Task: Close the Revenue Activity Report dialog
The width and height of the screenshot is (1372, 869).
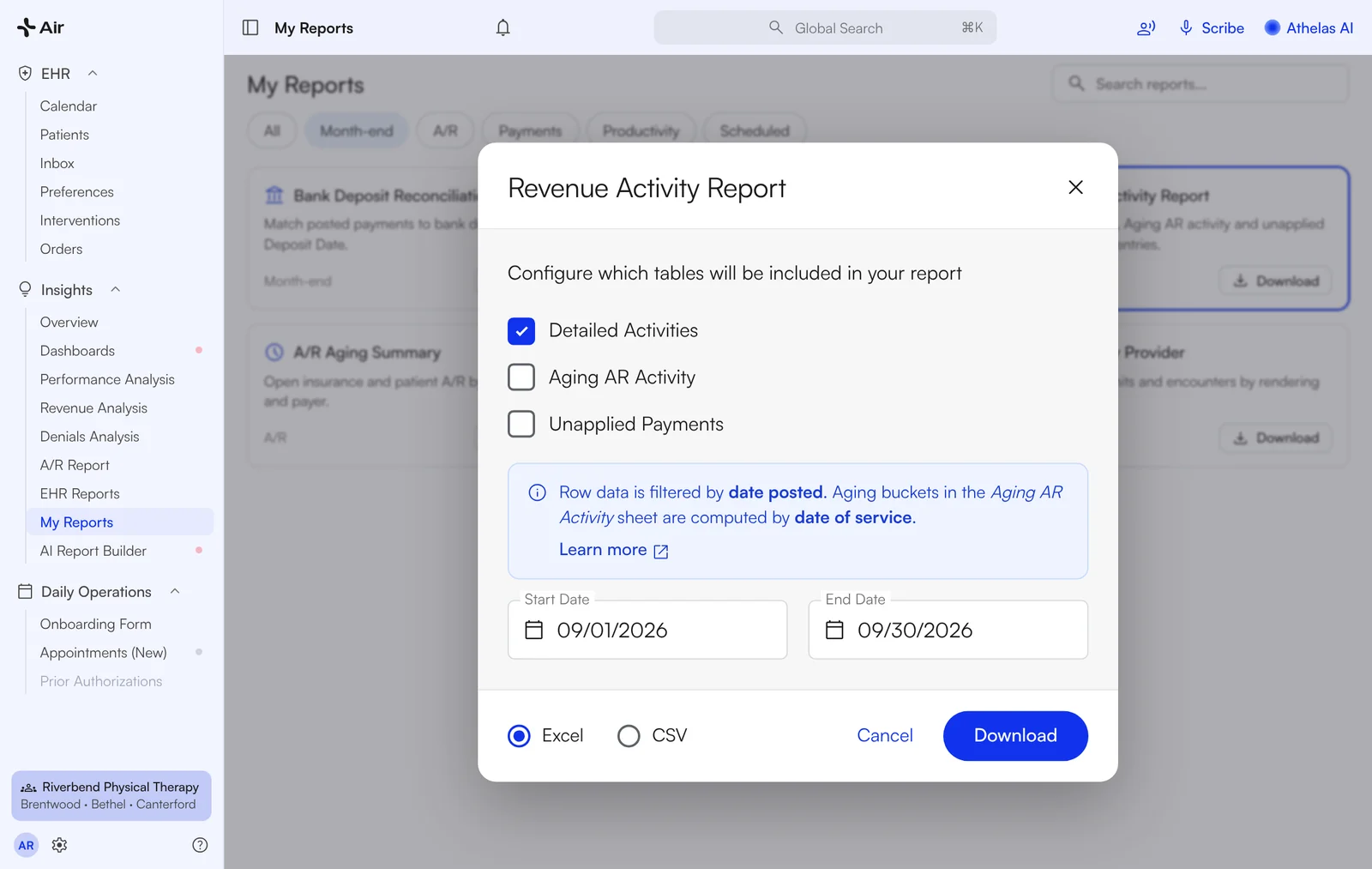Action: 1075,187
